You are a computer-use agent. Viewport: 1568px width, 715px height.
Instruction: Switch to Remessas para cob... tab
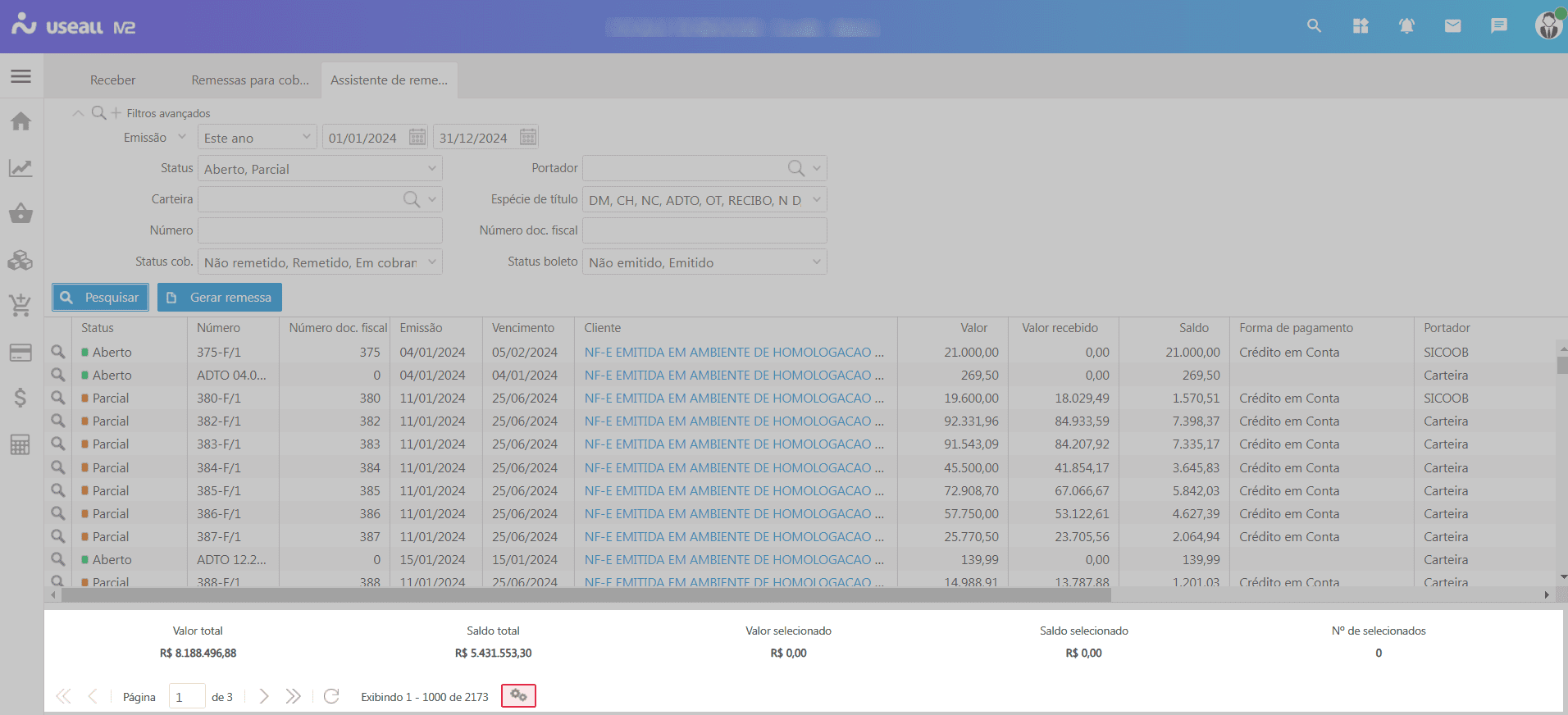coord(250,80)
